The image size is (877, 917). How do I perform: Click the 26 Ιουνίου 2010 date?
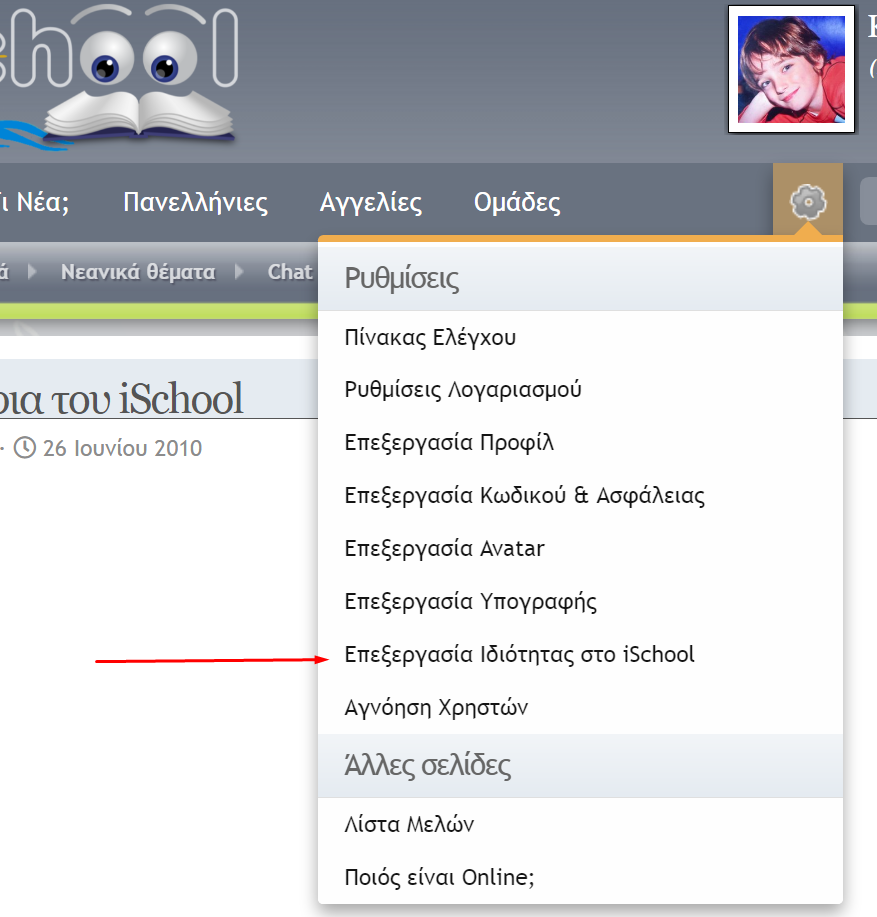[x=122, y=448]
